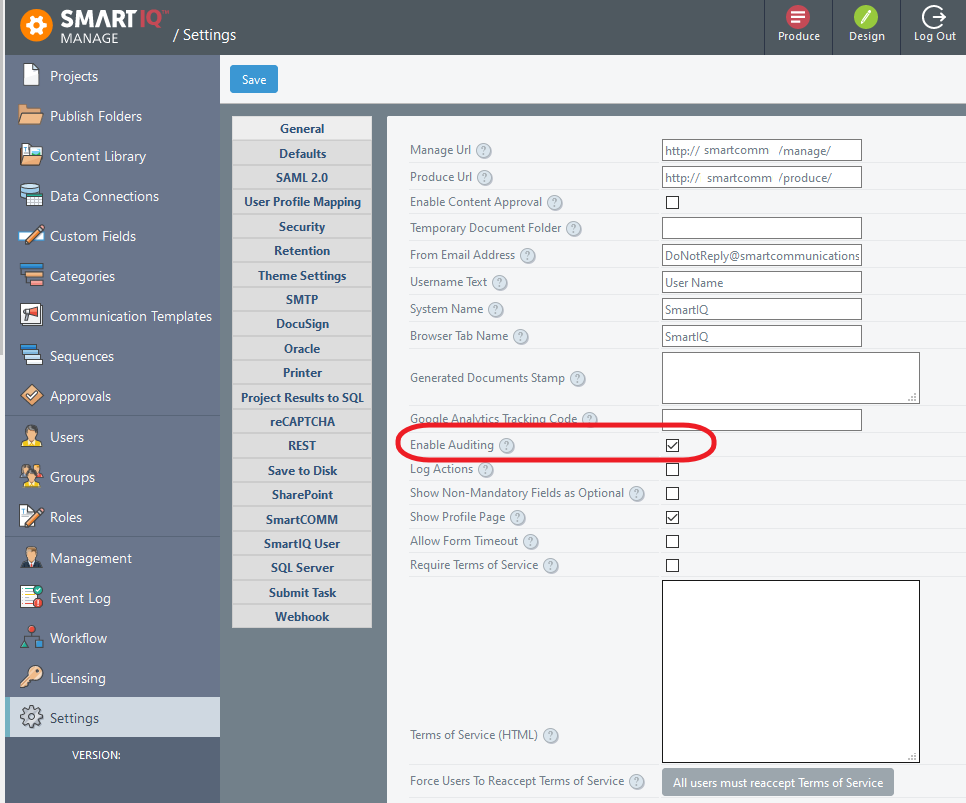The height and width of the screenshot is (803, 966).
Task: Click the Username Text field
Action: [x=761, y=282]
